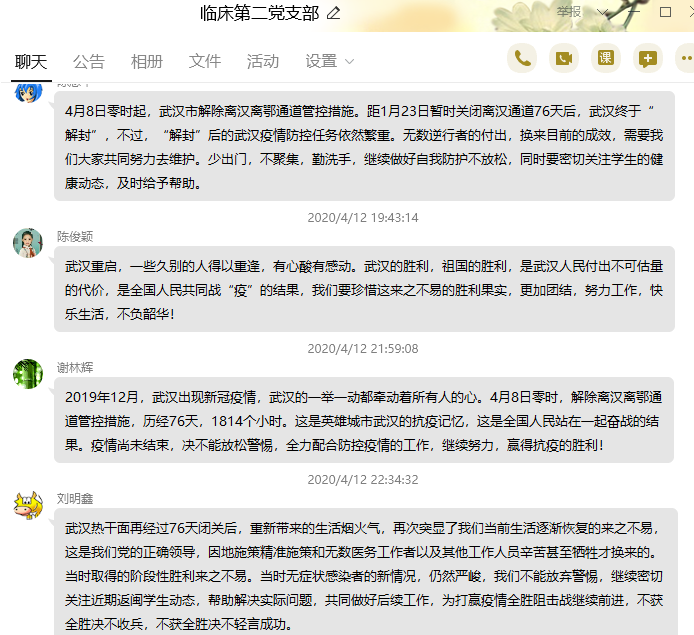Start a group voice call
The image size is (694, 635).
522,59
